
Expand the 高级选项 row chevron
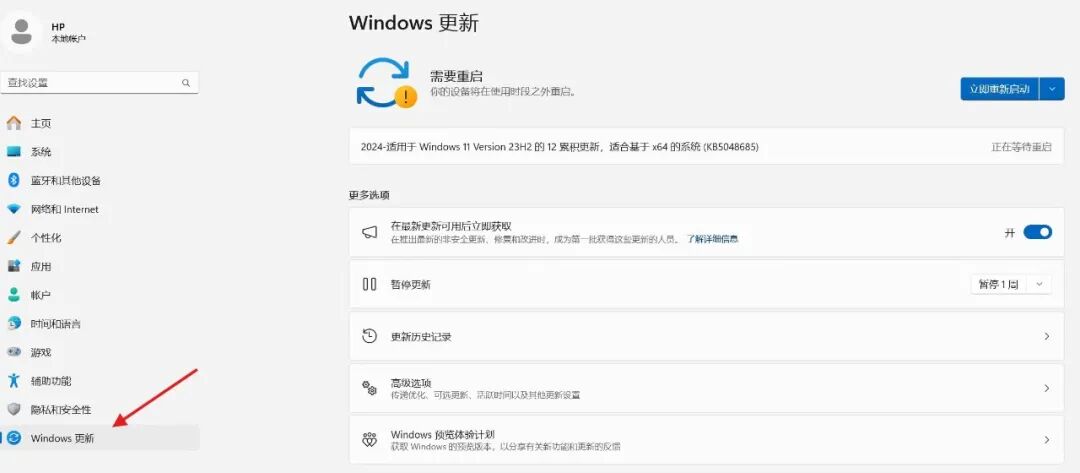pos(1046,388)
